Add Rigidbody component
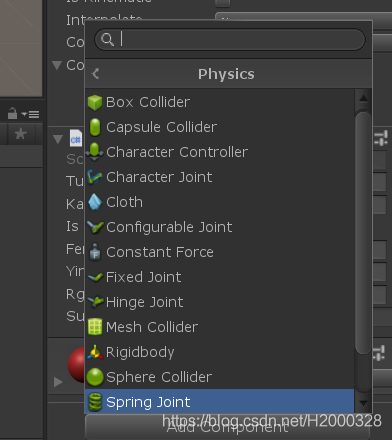This screenshot has height=440, width=392. pyautogui.click(x=219, y=352)
